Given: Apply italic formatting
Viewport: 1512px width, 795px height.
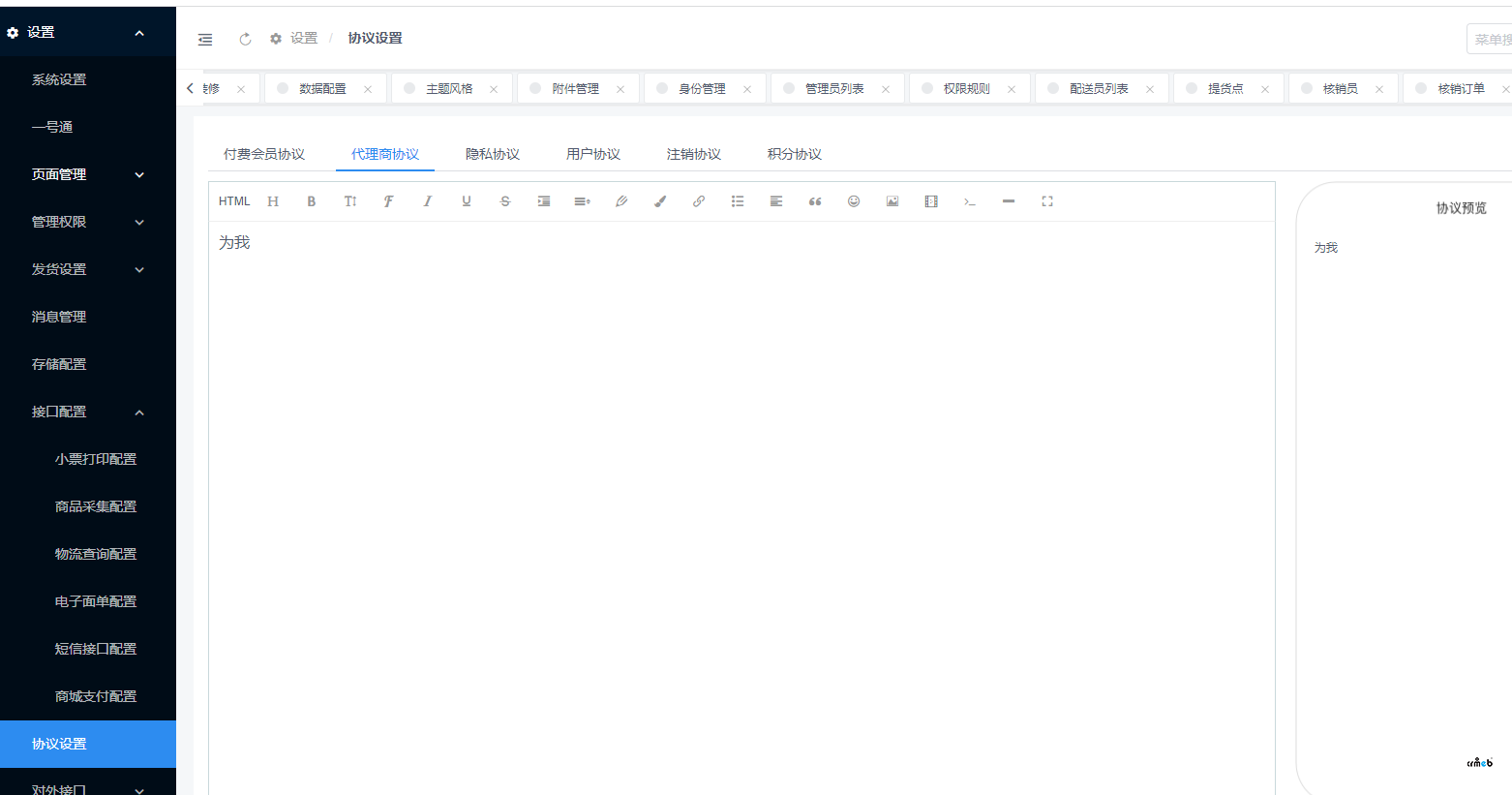Looking at the screenshot, I should (427, 200).
